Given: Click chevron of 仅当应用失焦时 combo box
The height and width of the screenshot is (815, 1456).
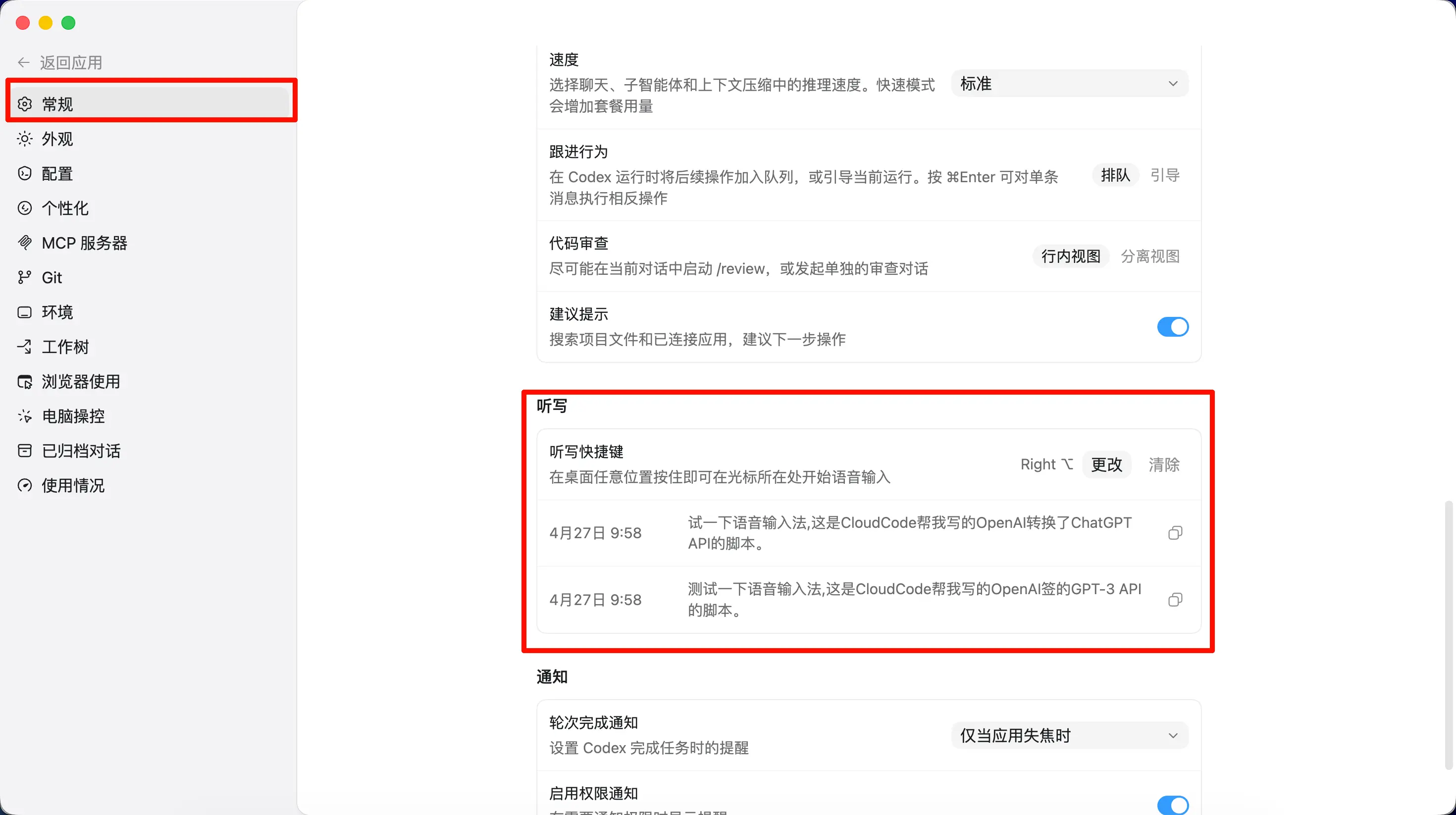Looking at the screenshot, I should (1173, 735).
